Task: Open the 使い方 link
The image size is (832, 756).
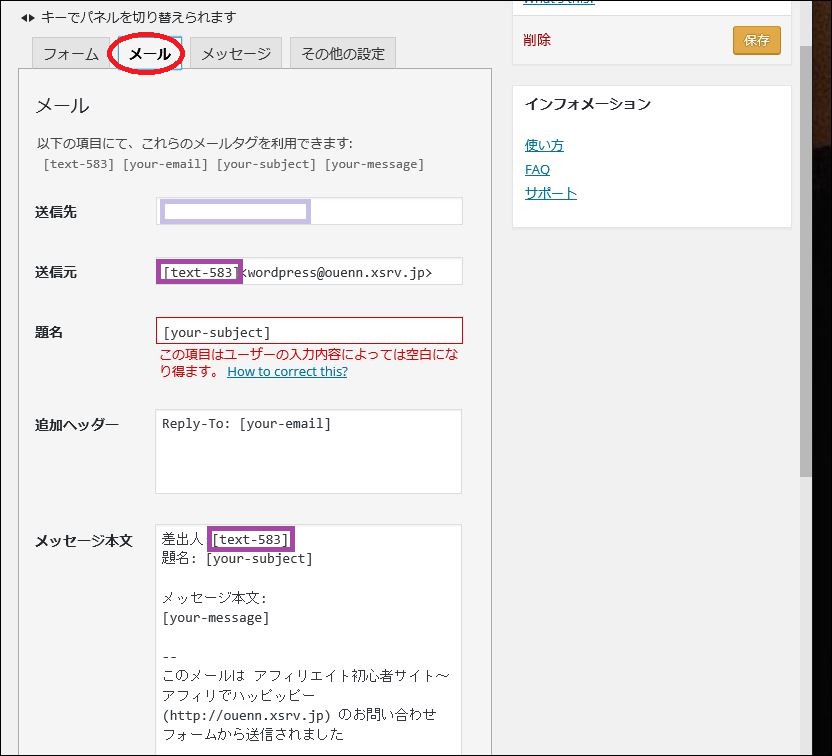Action: (x=544, y=145)
